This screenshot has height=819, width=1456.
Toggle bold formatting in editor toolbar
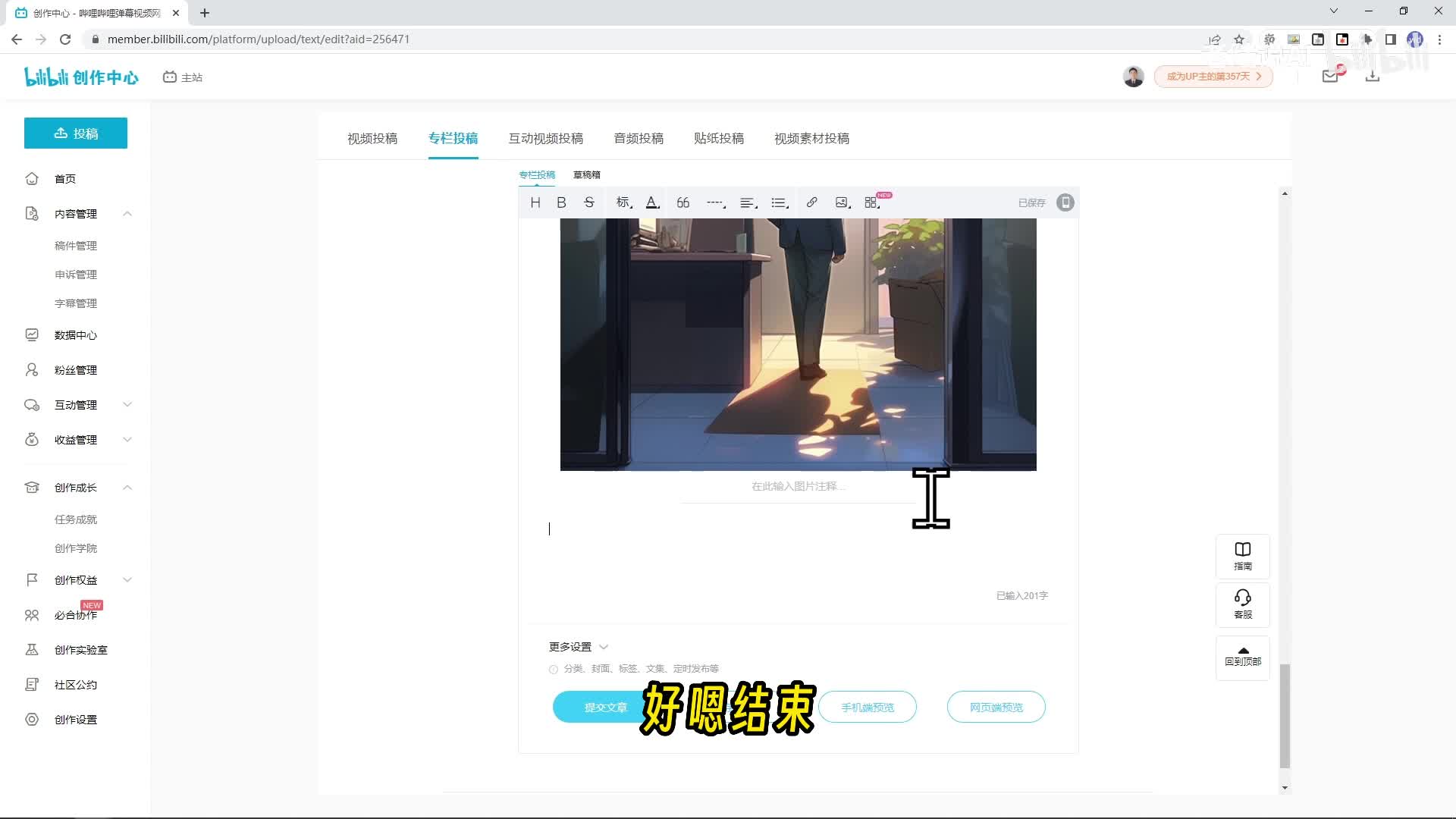(x=561, y=202)
